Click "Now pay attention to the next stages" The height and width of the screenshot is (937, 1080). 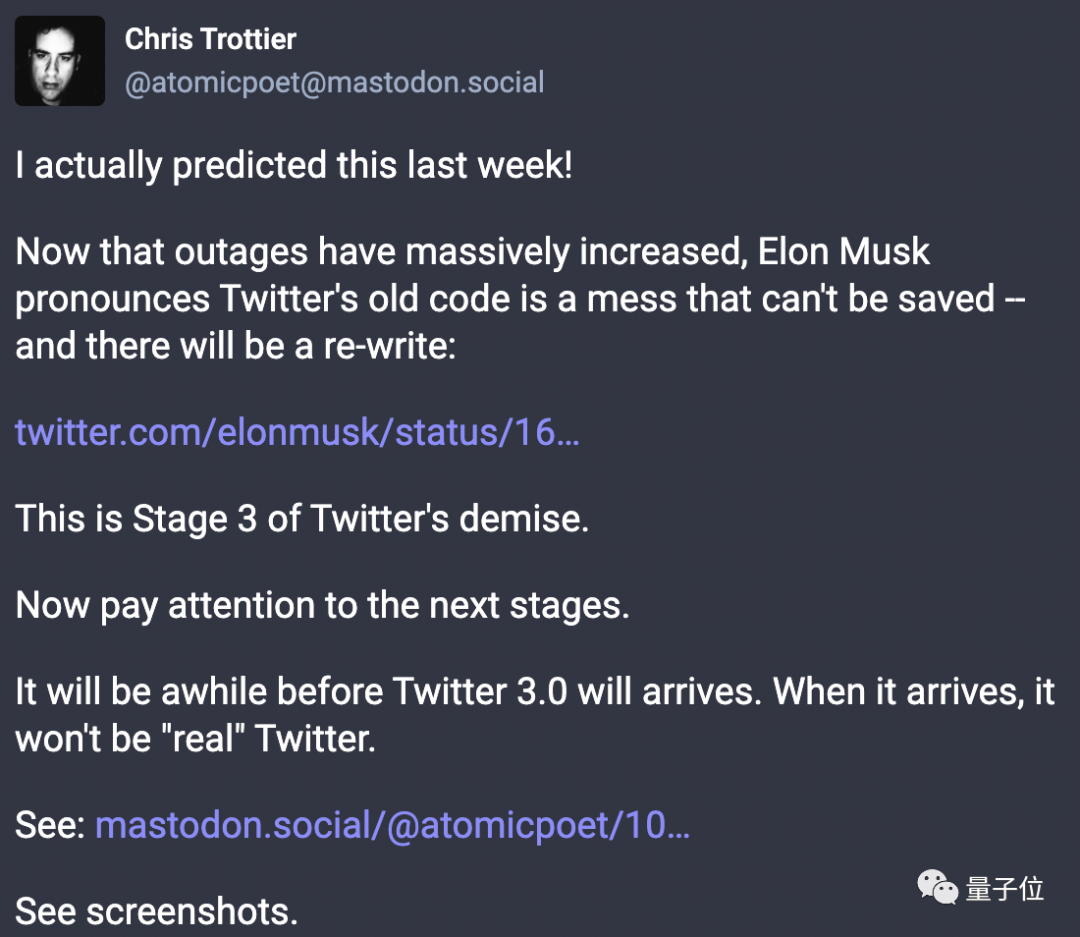pyautogui.click(x=322, y=606)
